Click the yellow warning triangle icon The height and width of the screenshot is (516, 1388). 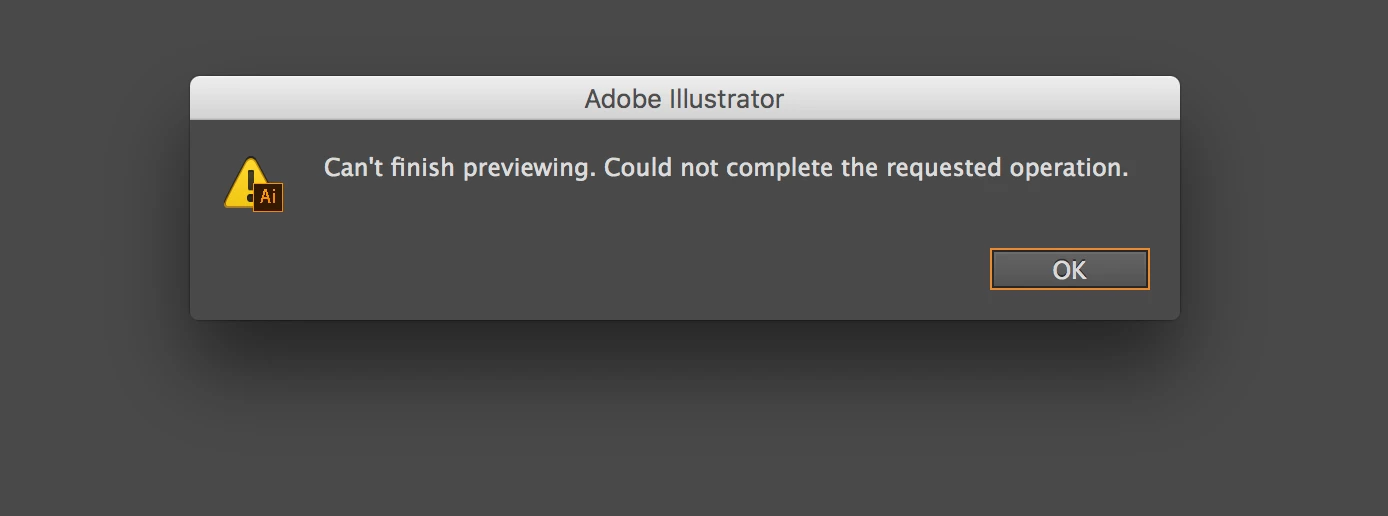[x=246, y=183]
